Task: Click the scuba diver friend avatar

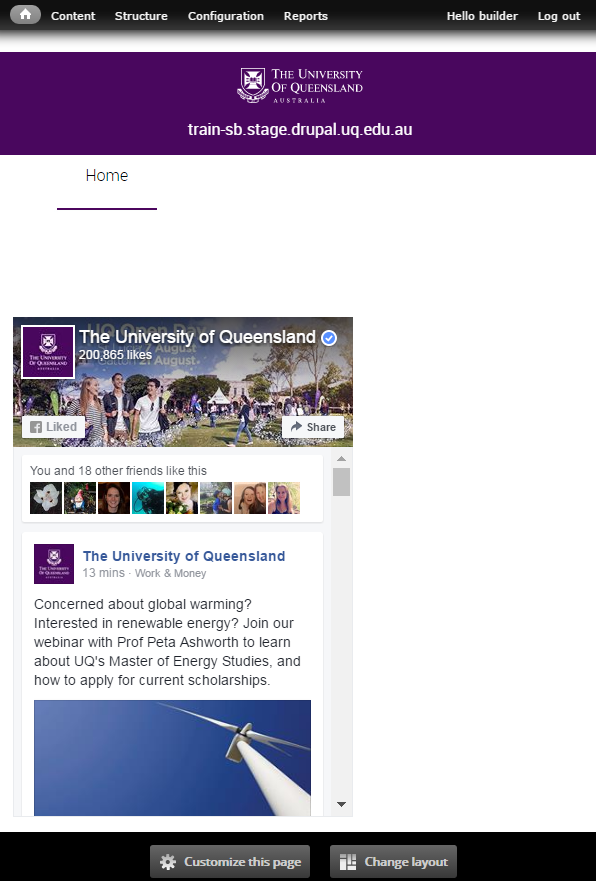Action: pos(148,498)
